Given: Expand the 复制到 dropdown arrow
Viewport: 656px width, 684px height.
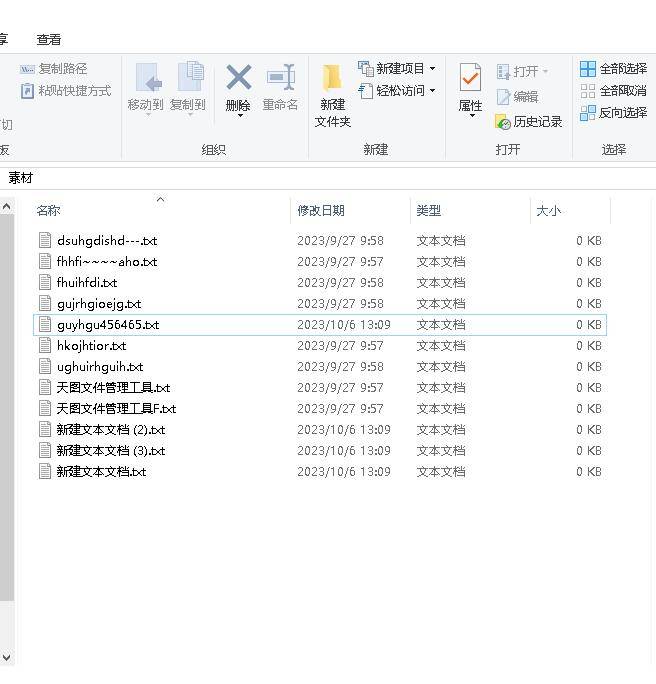Looking at the screenshot, I should (x=190, y=115).
